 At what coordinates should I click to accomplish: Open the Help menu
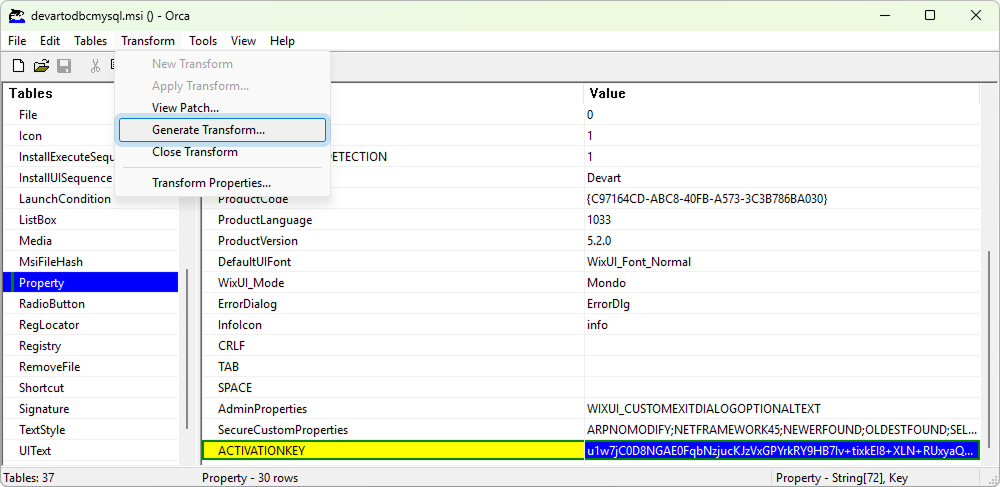282,41
